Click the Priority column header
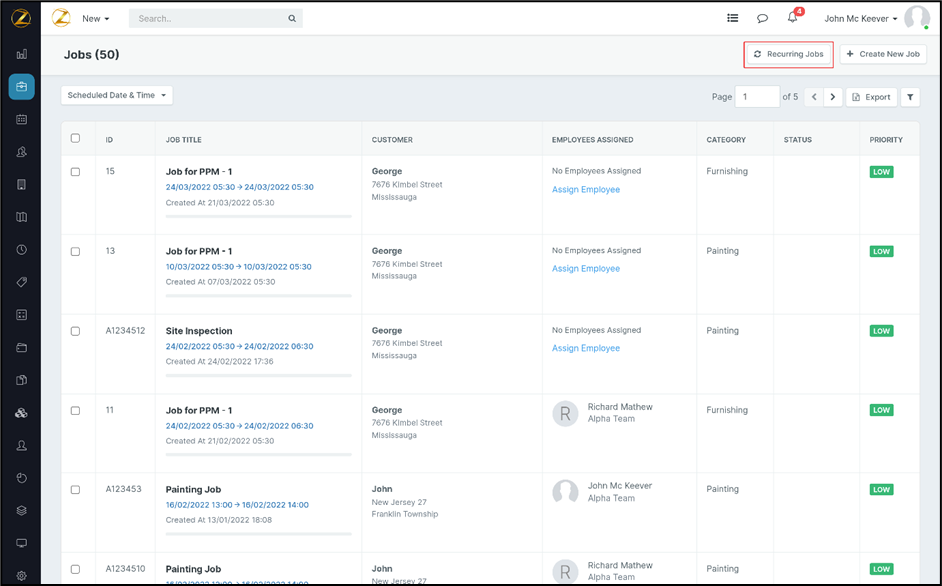 886,140
